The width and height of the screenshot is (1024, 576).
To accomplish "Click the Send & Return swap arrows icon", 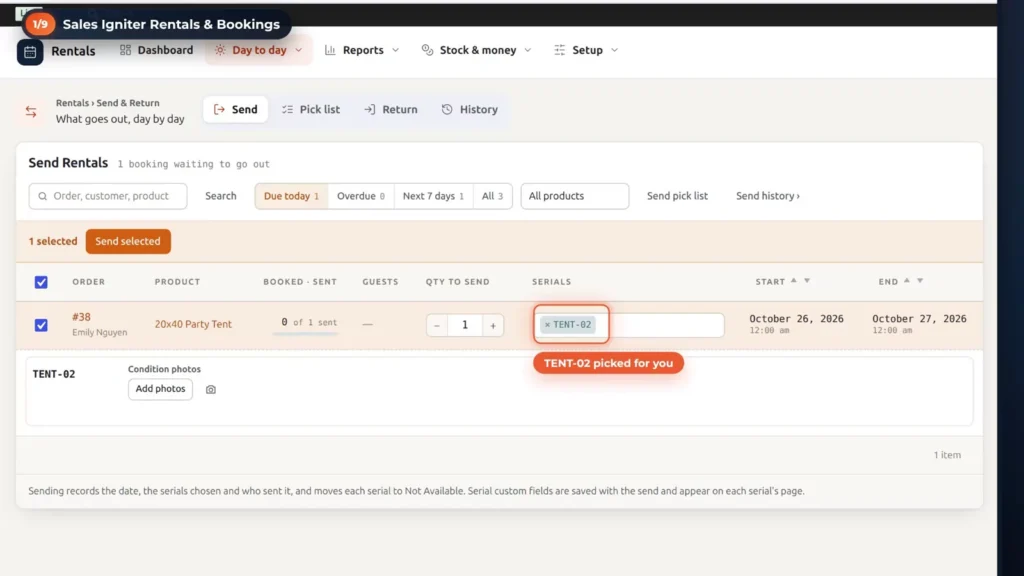I will click(31, 112).
